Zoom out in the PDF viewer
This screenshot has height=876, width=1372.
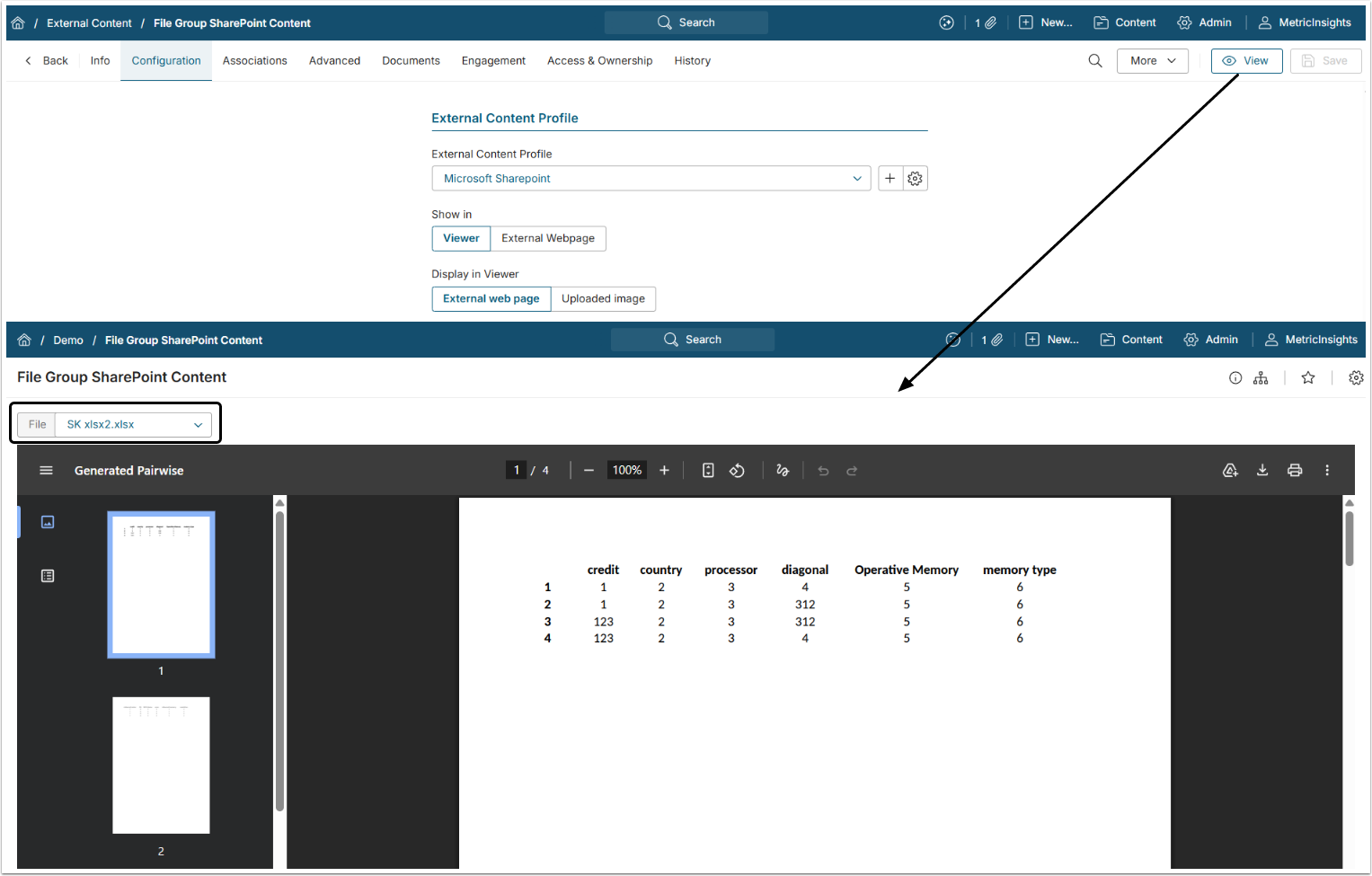589,471
